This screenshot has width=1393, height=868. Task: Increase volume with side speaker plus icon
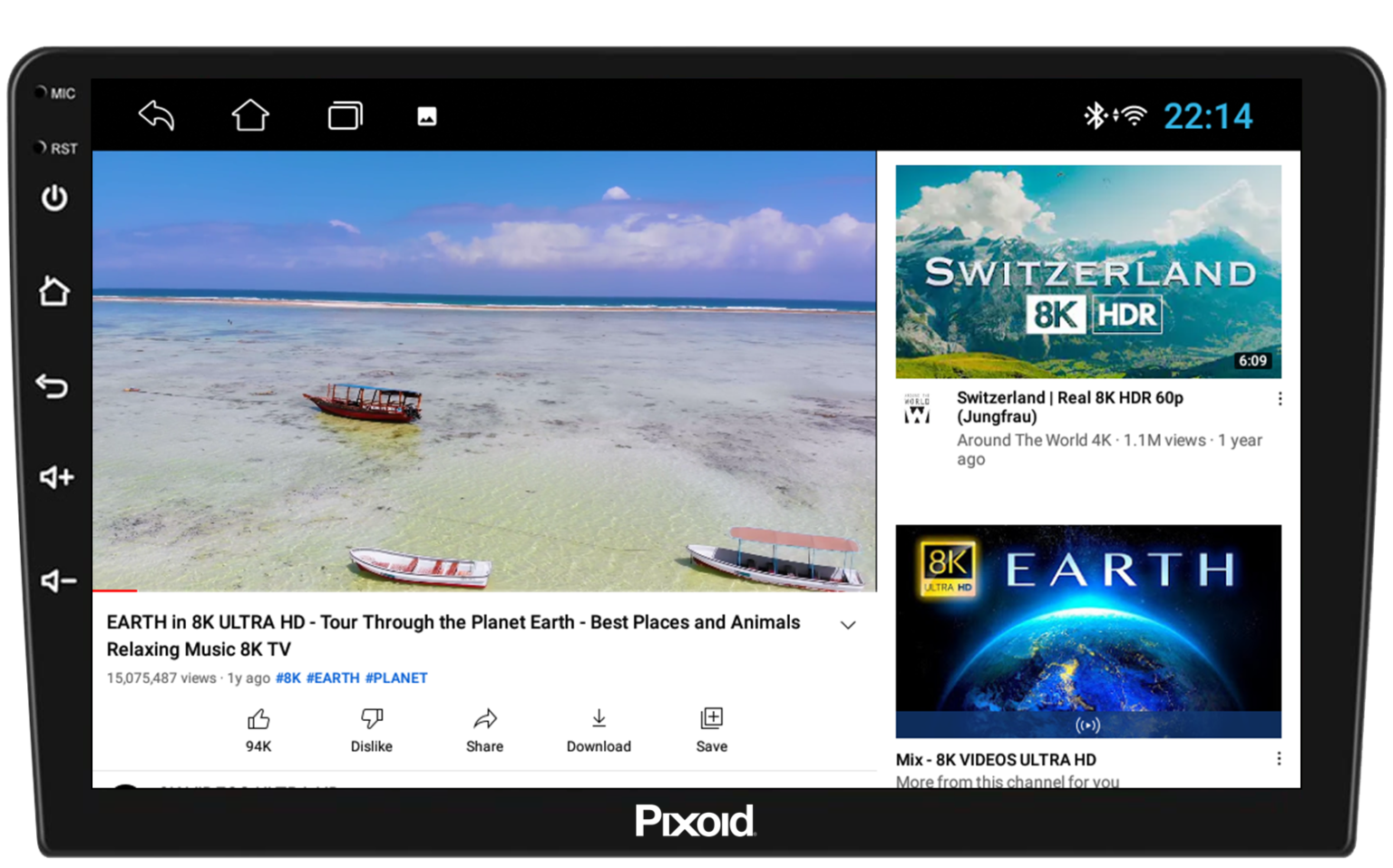coord(56,477)
